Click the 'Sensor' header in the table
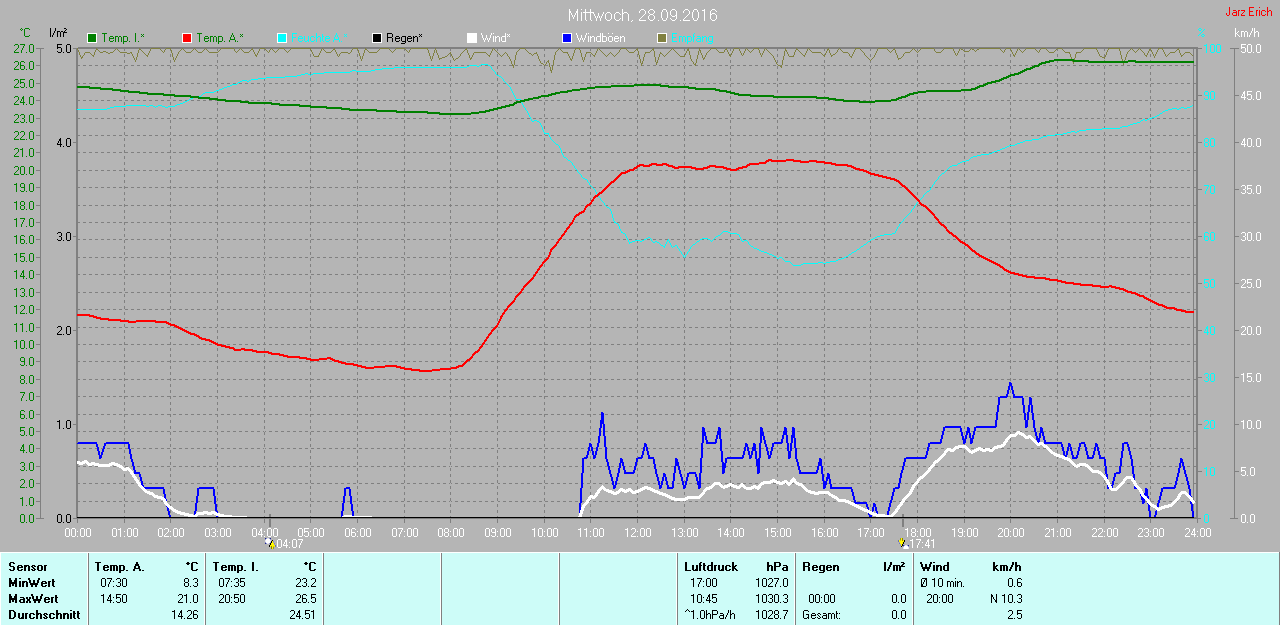This screenshot has width=1280, height=625. point(27,567)
